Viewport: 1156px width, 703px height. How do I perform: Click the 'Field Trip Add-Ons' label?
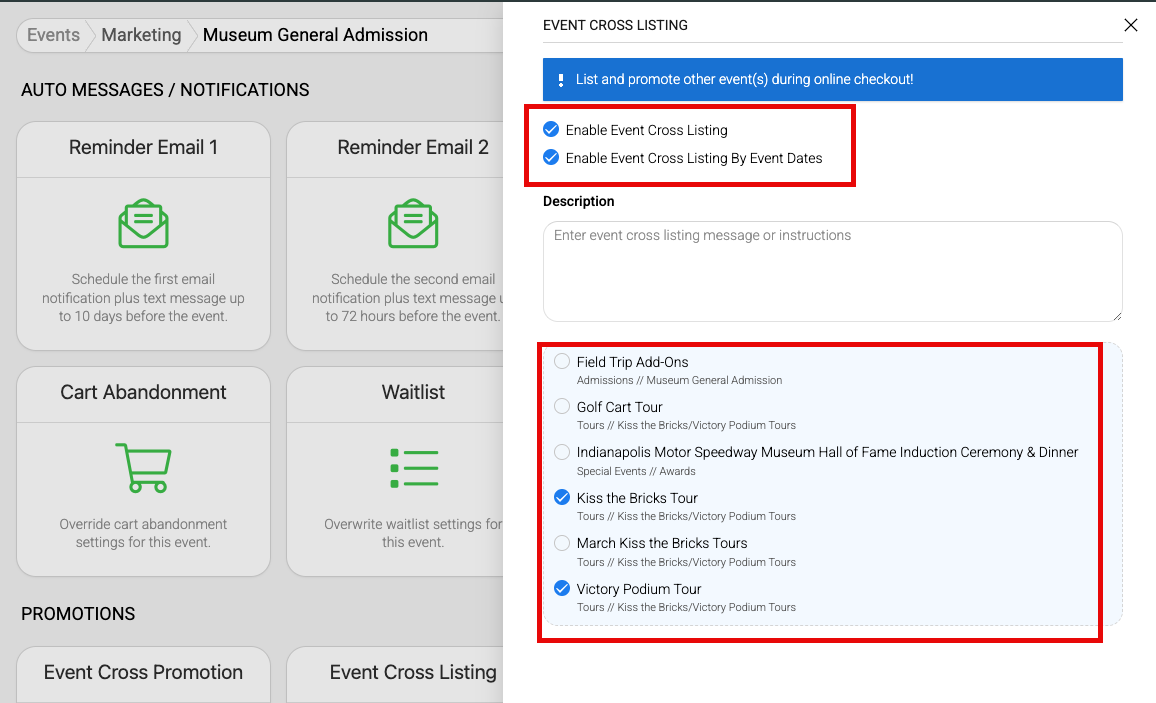[x=632, y=362]
